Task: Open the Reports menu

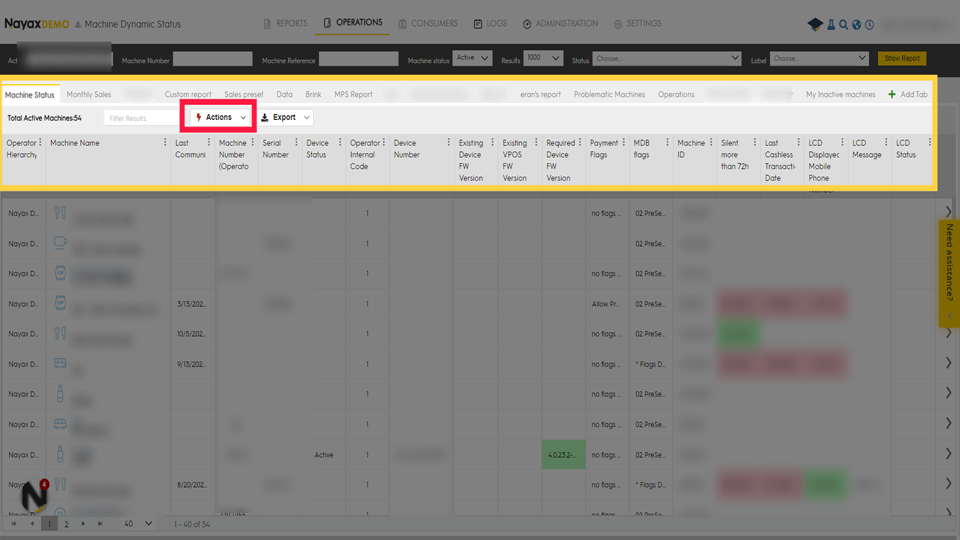Action: [285, 24]
